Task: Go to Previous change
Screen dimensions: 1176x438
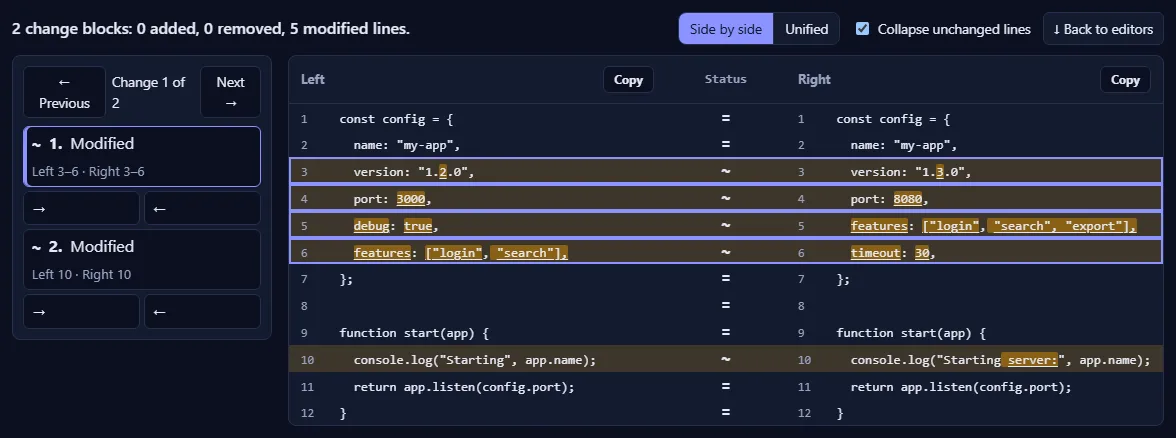Action: click(x=64, y=92)
